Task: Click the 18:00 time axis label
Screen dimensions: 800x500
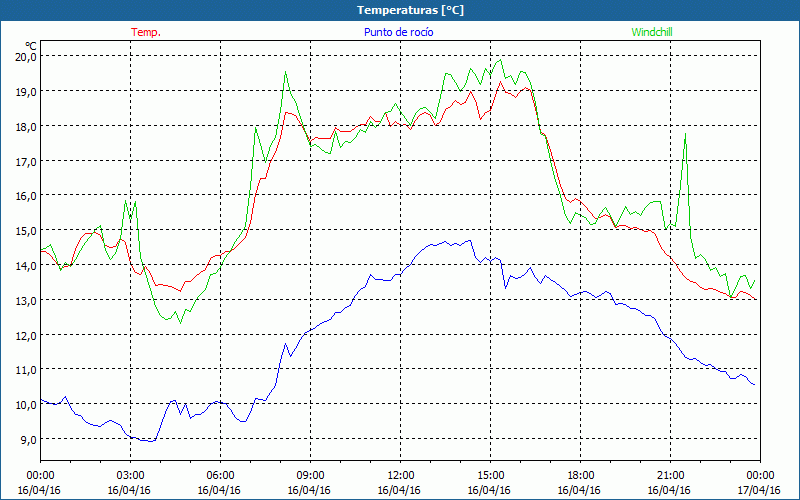Action: tap(580, 476)
